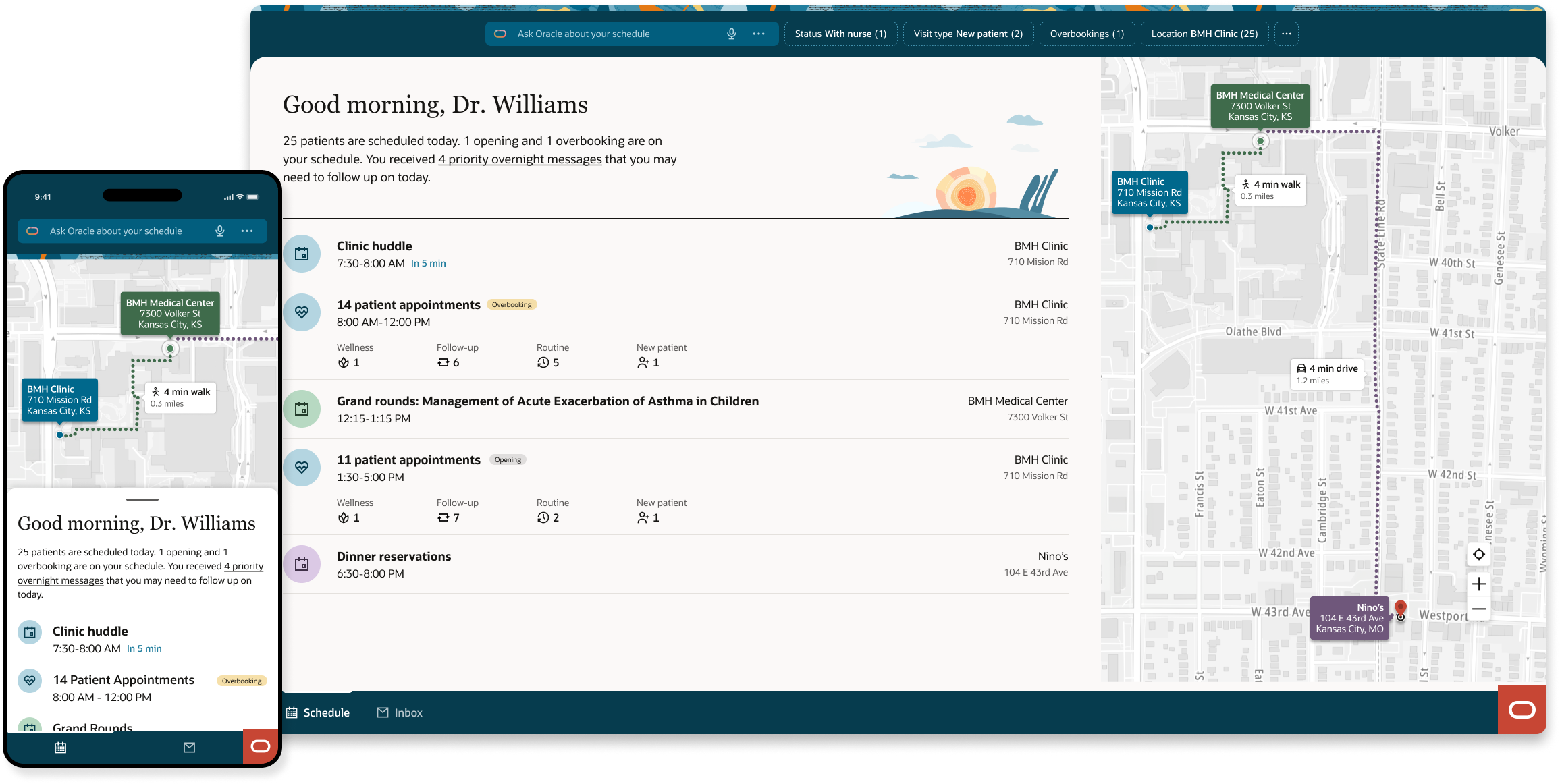Open the 'Dinner reservations' event title

[x=394, y=557]
